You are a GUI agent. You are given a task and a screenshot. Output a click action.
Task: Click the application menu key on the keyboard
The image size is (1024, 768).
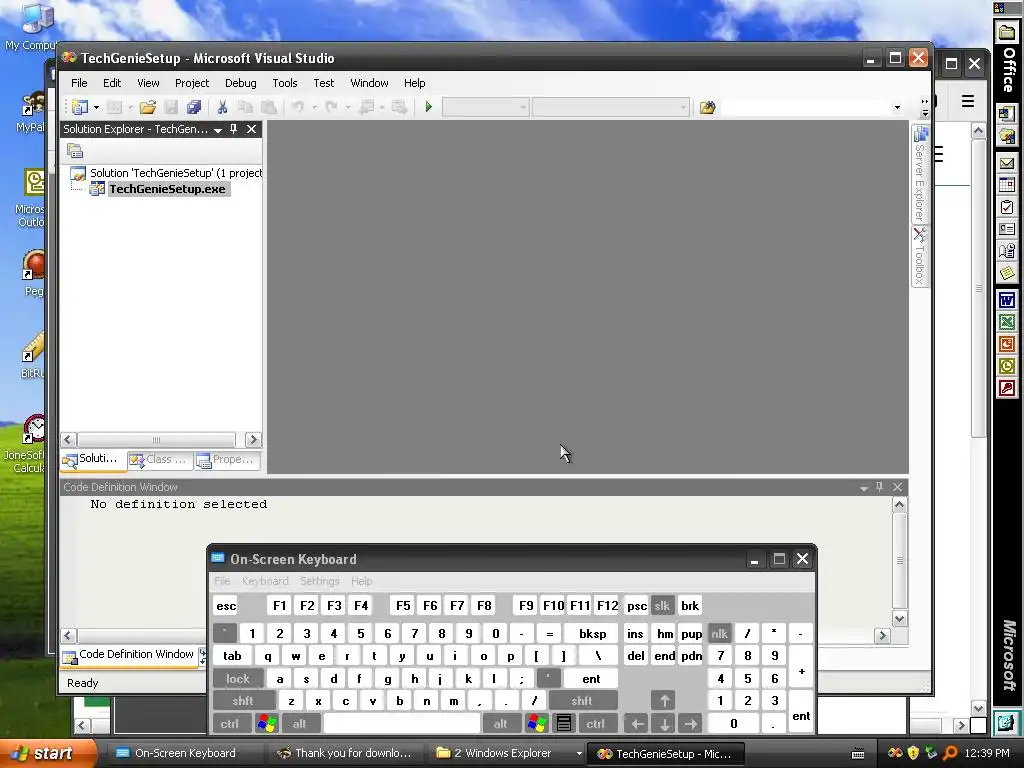pyautogui.click(x=564, y=724)
